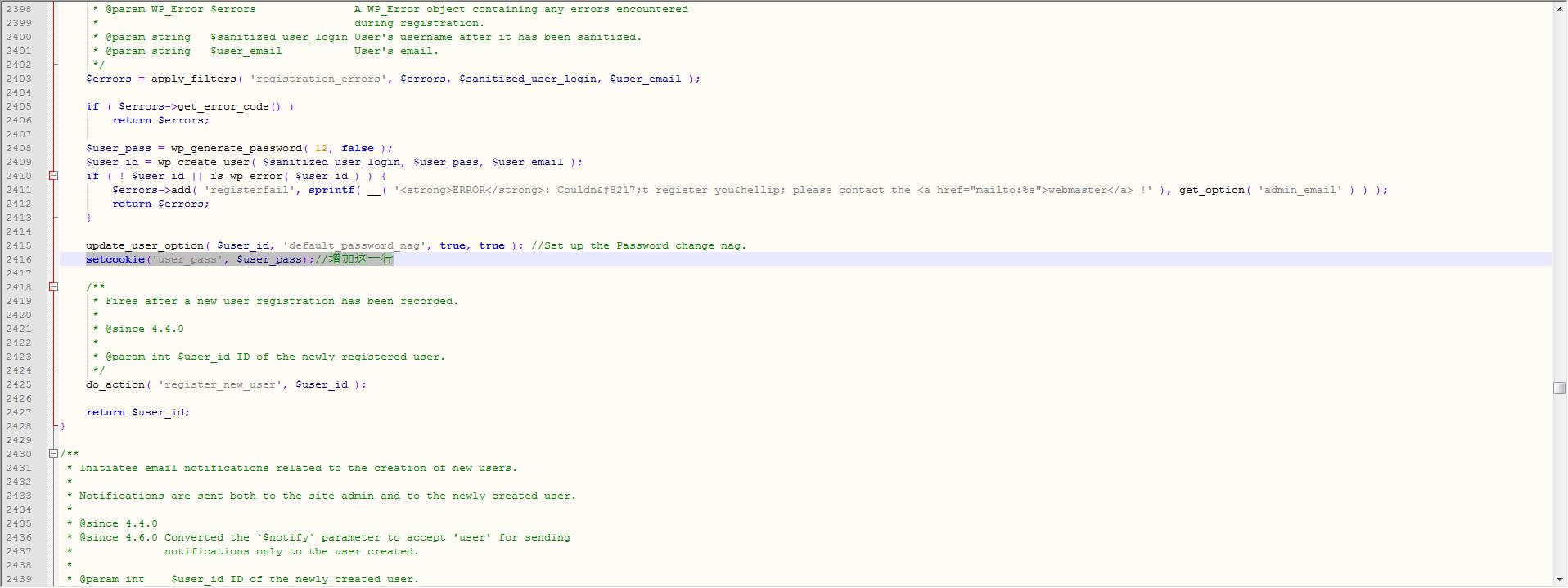Click the 'register_new_user' string
1568x588 pixels.
220,384
